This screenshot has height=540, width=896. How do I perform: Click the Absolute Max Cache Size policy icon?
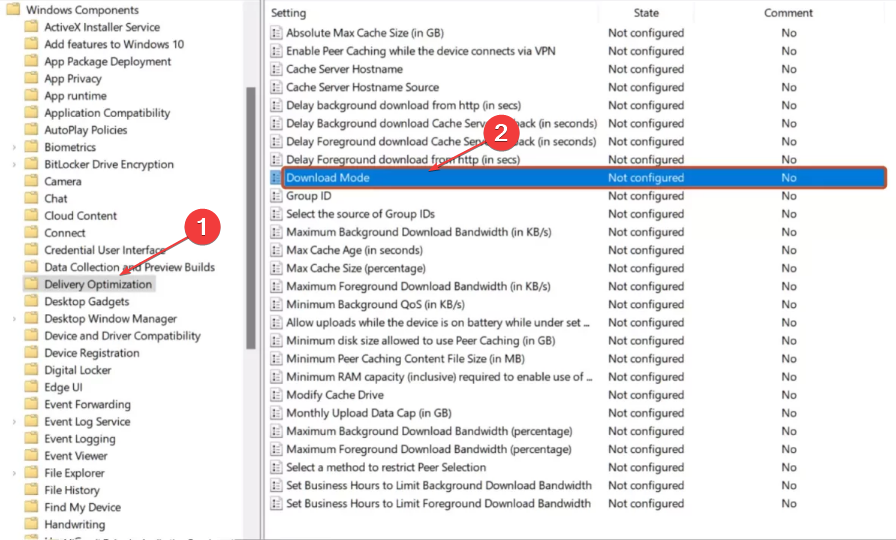(276, 33)
